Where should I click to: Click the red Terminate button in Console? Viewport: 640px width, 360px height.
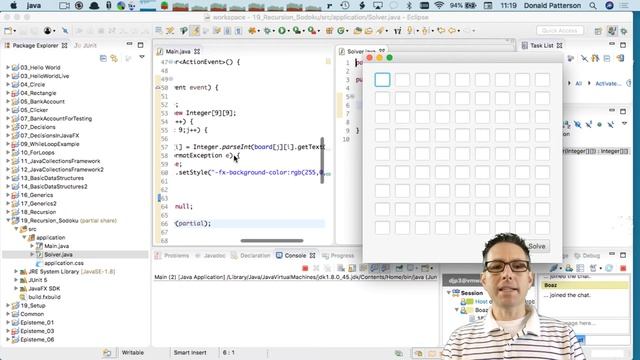305,268
